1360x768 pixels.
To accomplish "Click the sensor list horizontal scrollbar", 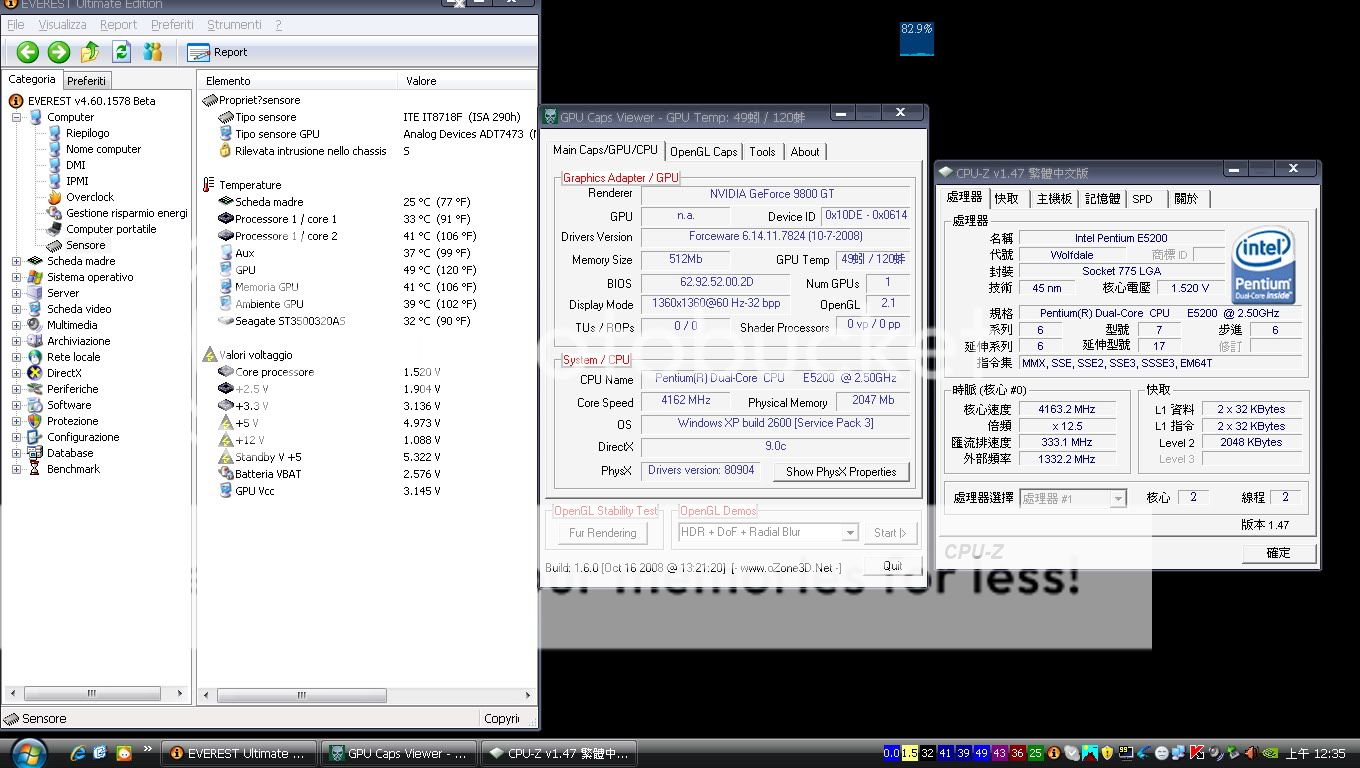I will 367,695.
